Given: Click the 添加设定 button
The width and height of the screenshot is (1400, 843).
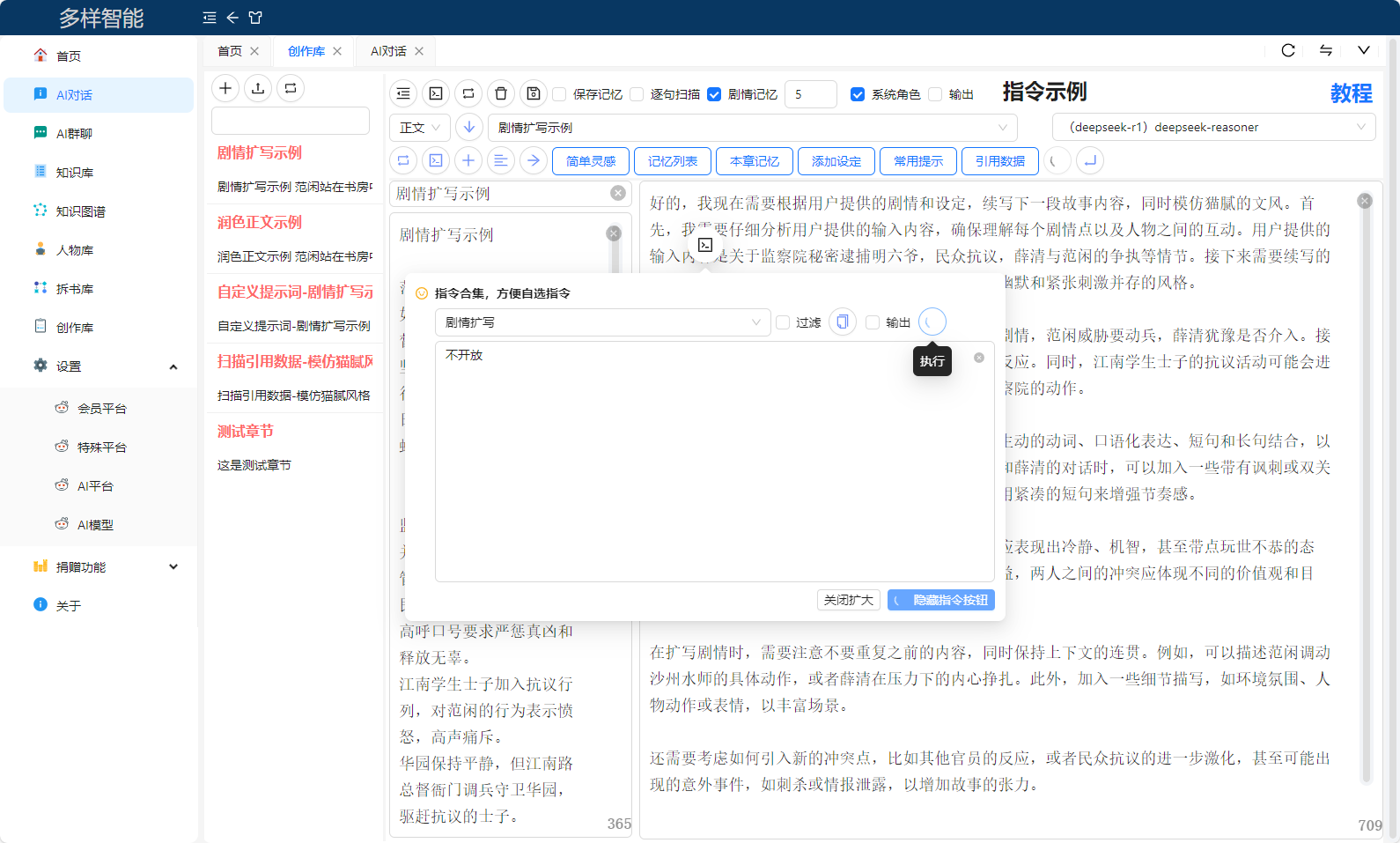Looking at the screenshot, I should (x=836, y=161).
